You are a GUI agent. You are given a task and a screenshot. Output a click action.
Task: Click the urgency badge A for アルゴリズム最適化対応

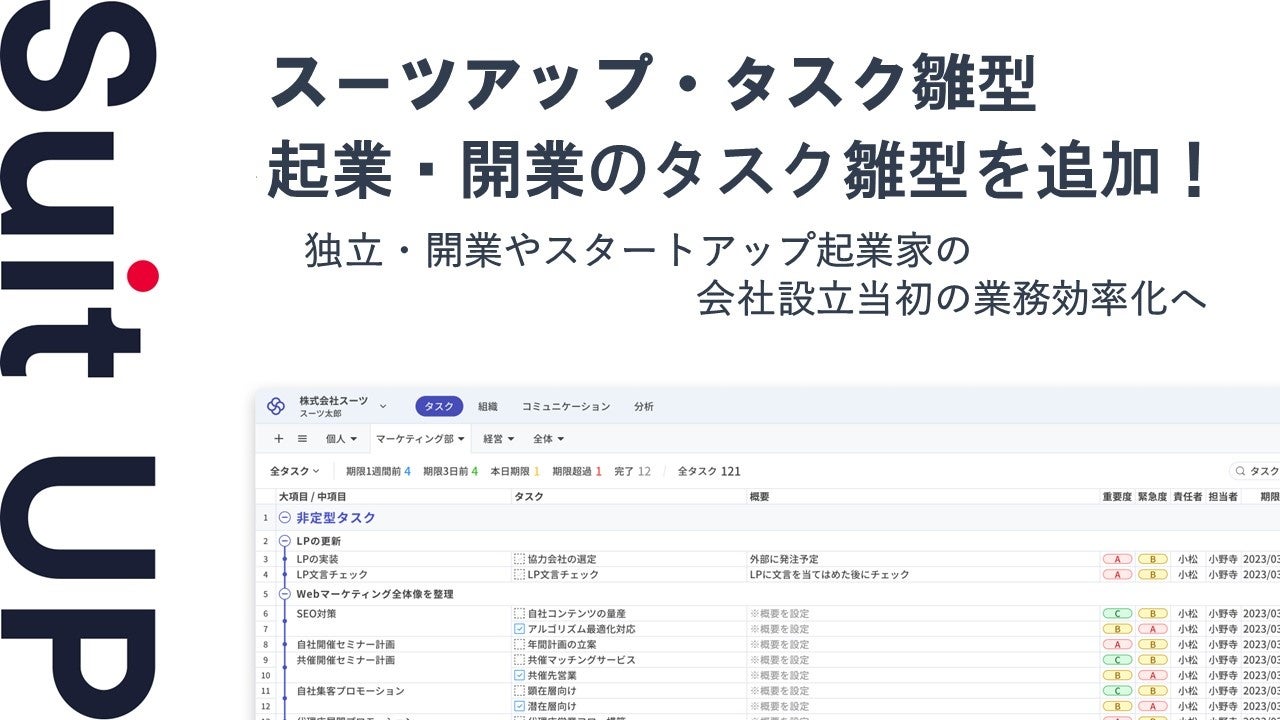coord(1152,629)
